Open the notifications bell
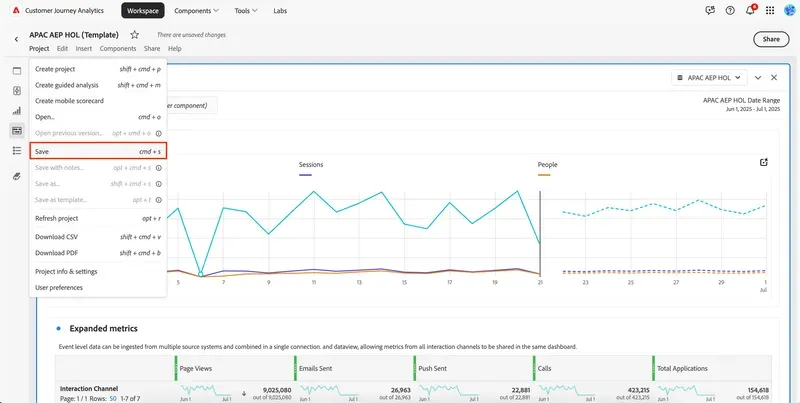Image resolution: width=800 pixels, height=403 pixels. pos(750,10)
